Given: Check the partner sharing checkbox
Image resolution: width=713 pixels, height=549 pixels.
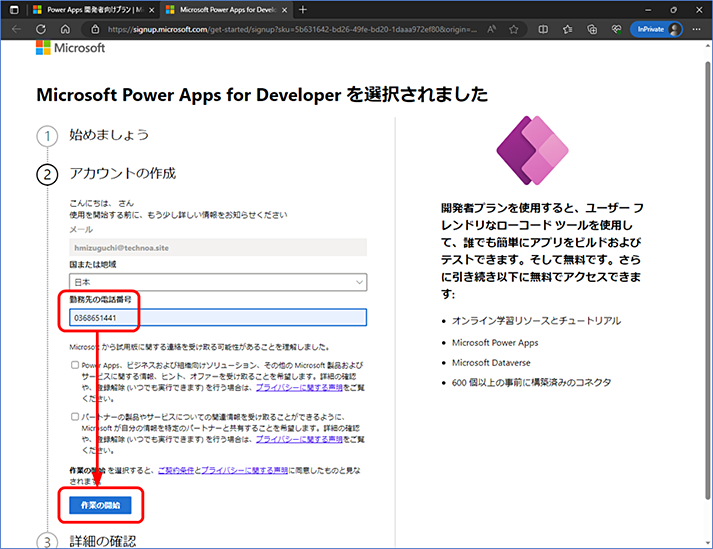Looking at the screenshot, I should point(75,417).
